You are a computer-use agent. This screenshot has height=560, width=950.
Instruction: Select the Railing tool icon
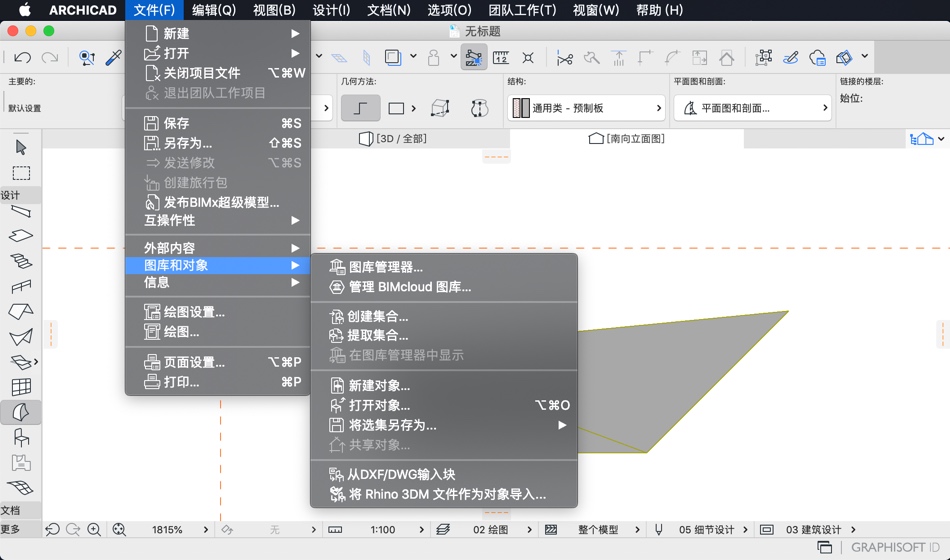21,286
